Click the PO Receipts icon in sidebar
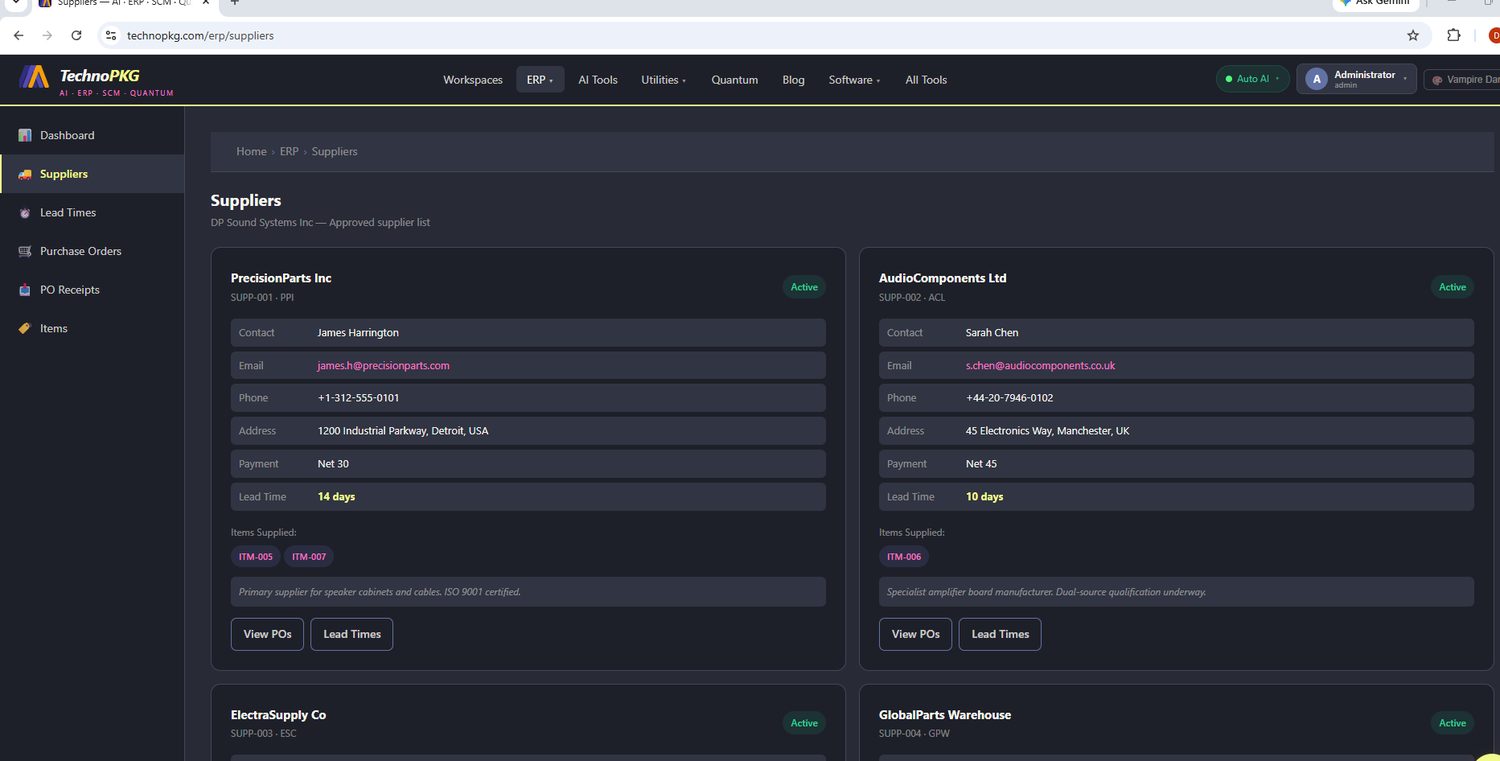 point(25,290)
